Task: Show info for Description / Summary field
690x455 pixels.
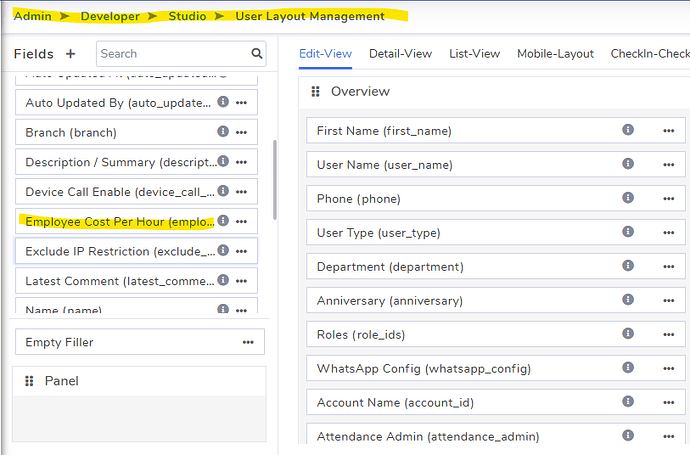Action: coord(223,161)
